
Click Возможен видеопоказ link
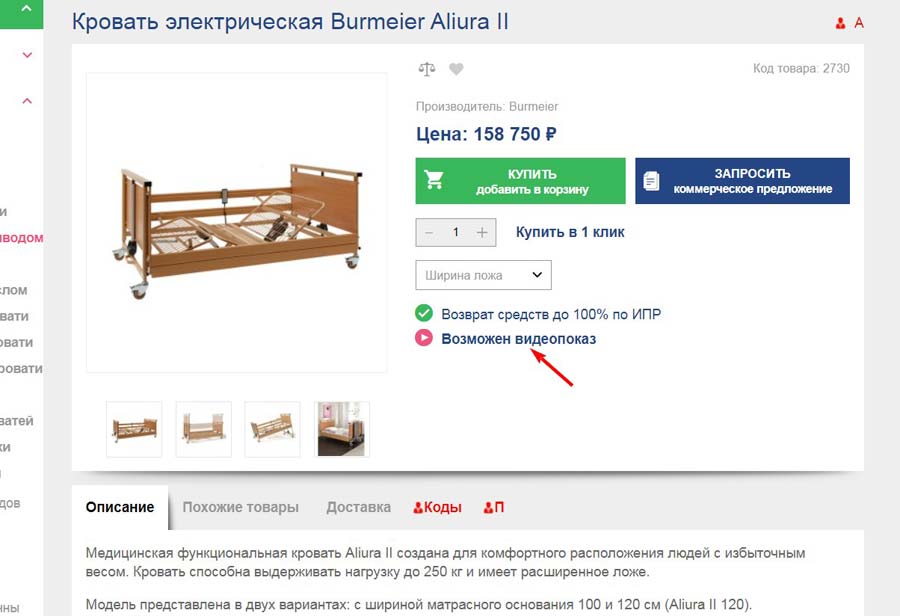pyautogui.click(x=518, y=339)
